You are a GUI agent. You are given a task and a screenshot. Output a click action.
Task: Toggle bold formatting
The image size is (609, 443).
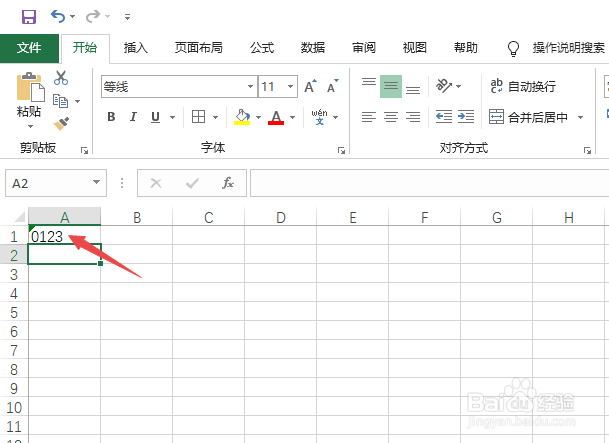click(111, 116)
